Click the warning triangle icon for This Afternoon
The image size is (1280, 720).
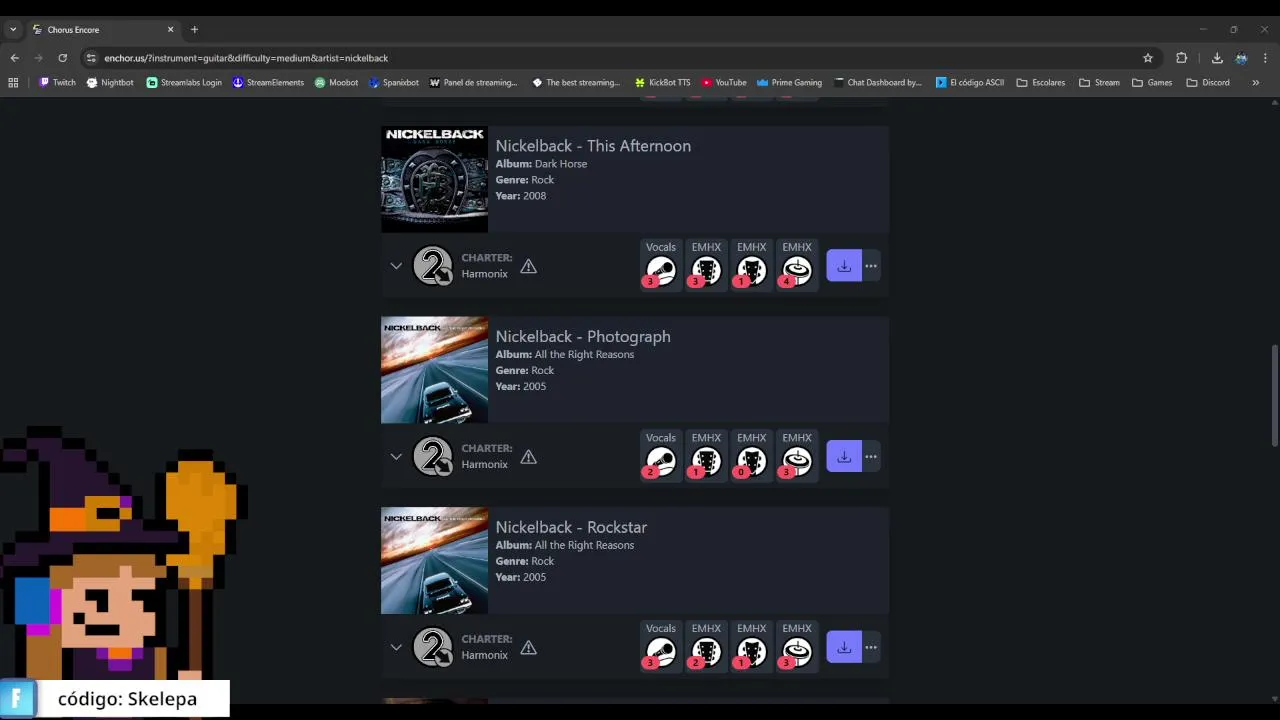click(x=528, y=266)
